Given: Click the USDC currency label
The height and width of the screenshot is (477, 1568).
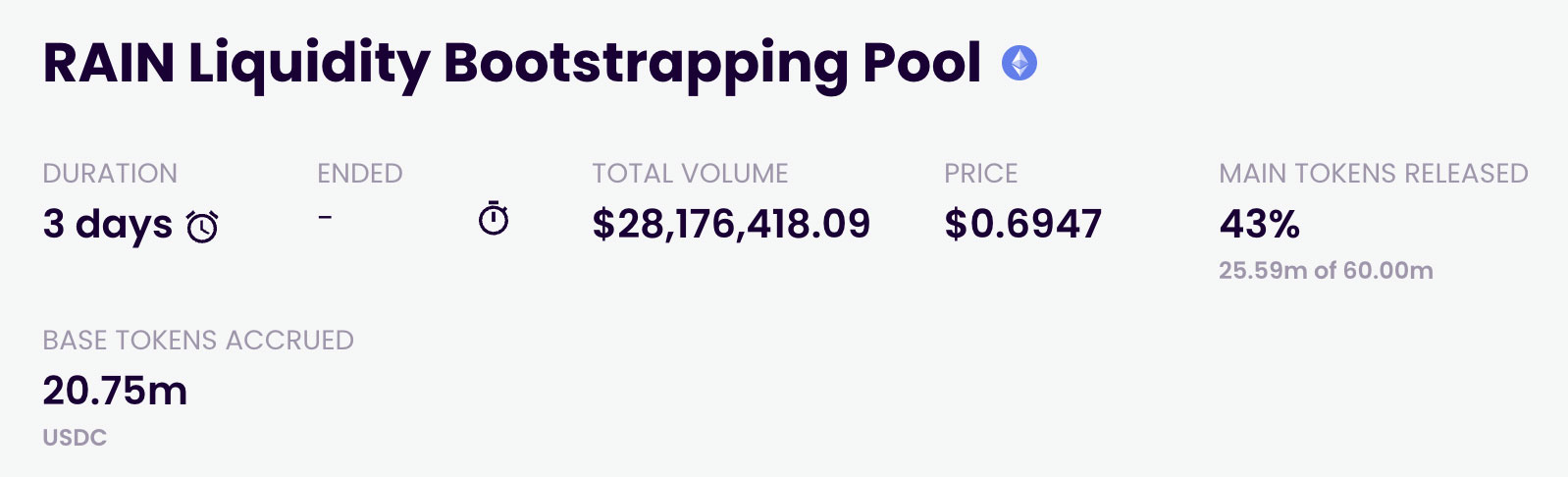Looking at the screenshot, I should (75, 438).
